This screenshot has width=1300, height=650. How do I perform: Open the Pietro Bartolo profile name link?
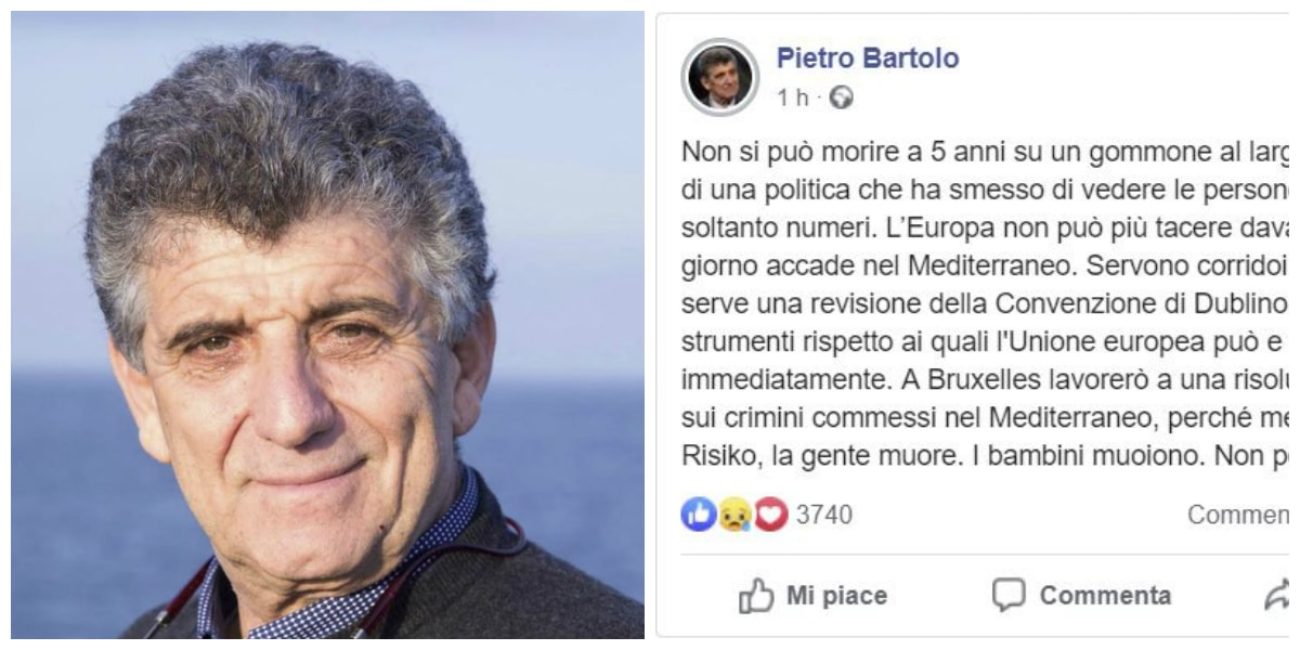point(867,58)
